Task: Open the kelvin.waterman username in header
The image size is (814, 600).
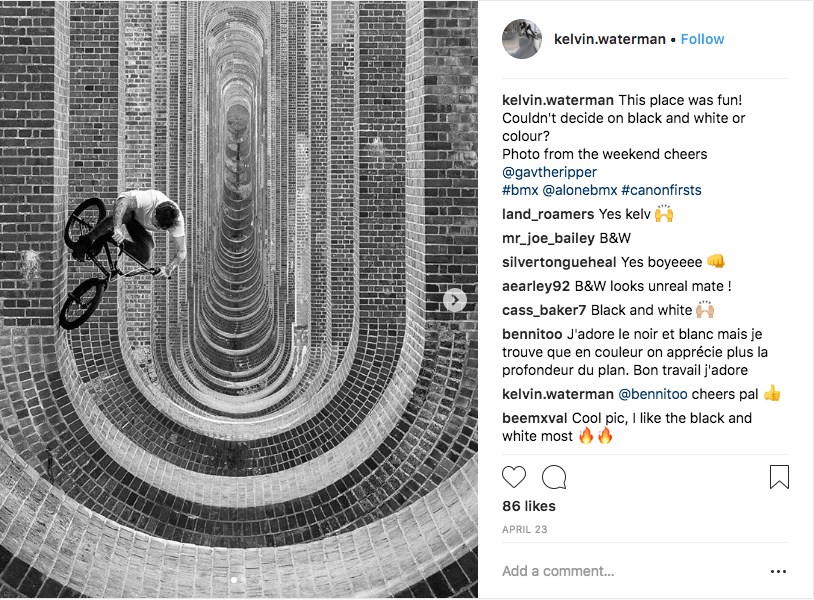Action: [x=609, y=39]
